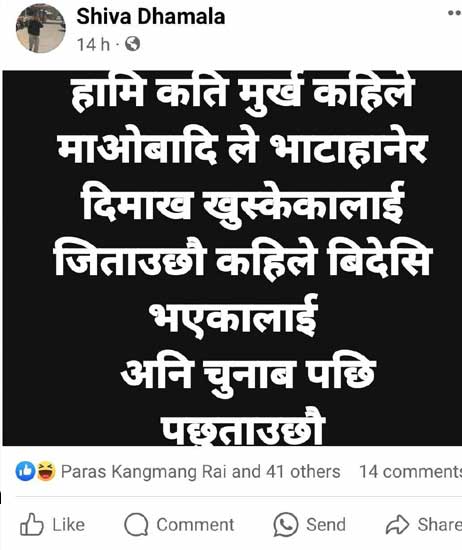Screen dimensions: 462x550
Task: Click the Haha laughing reaction emoji
Action: (46, 471)
